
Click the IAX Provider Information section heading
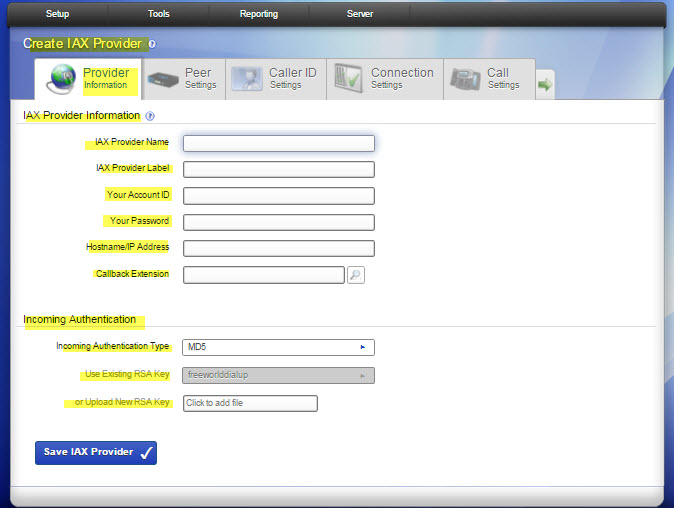(82, 116)
